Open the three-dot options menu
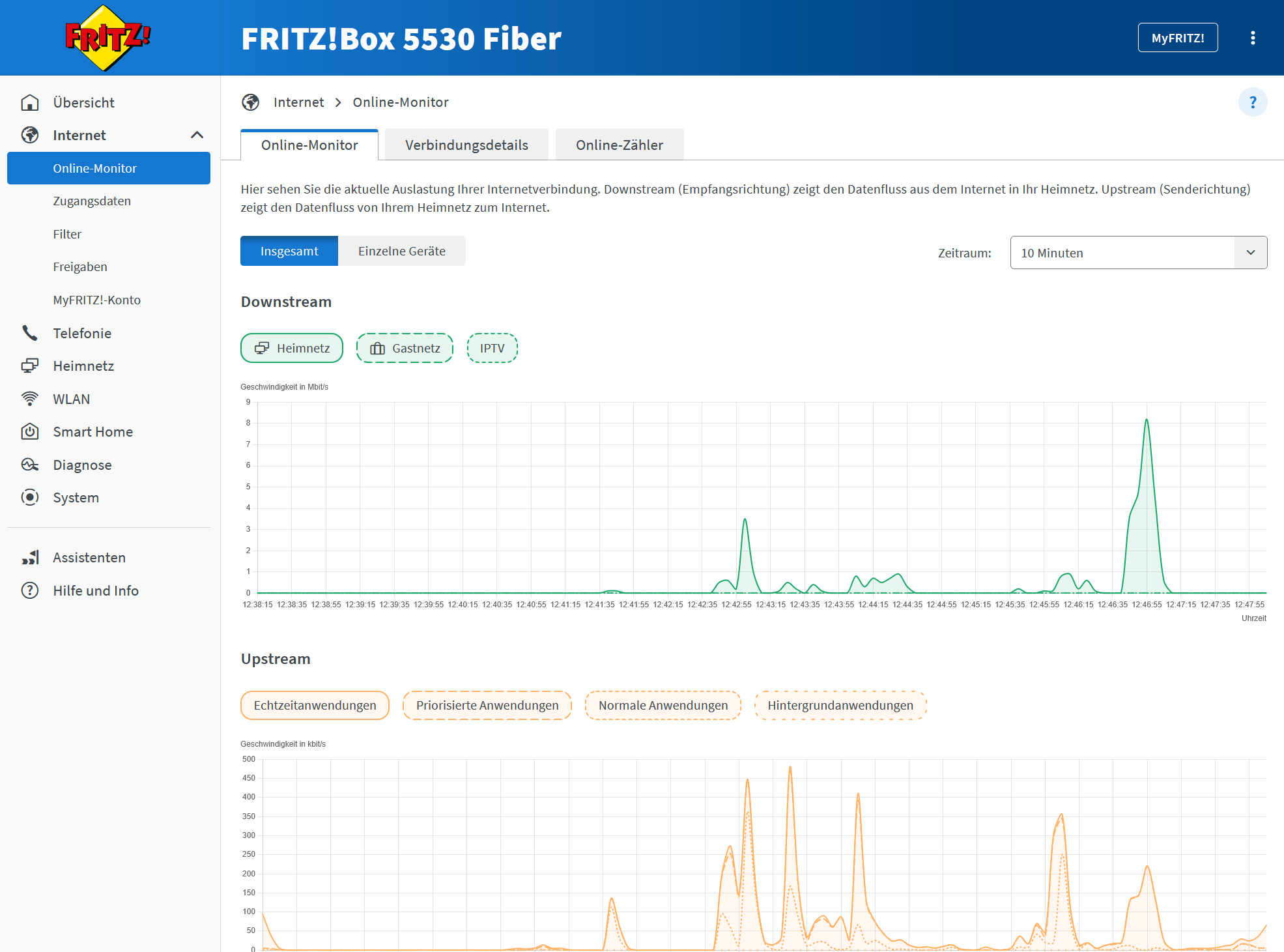Viewport: 1284px width, 952px height. 1253,38
